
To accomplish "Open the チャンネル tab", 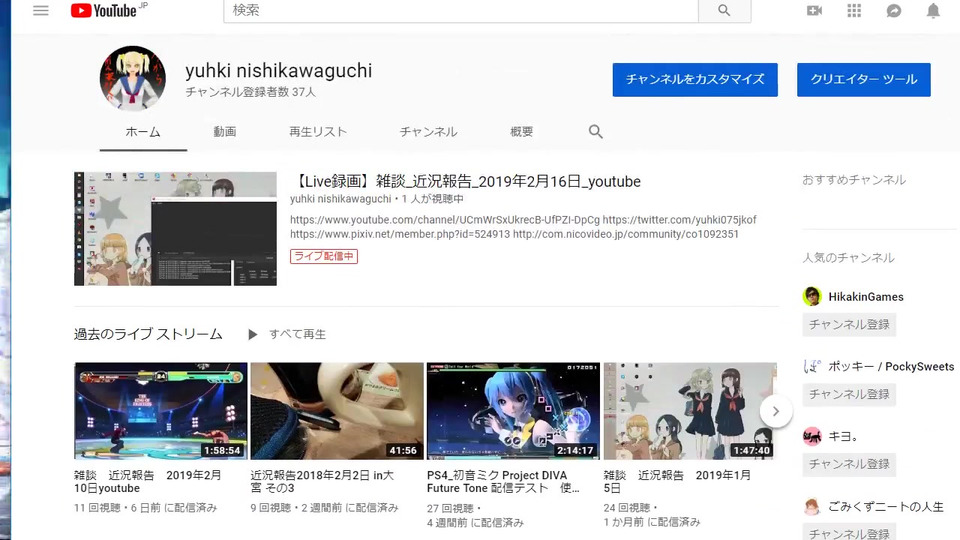I will [x=429, y=132].
